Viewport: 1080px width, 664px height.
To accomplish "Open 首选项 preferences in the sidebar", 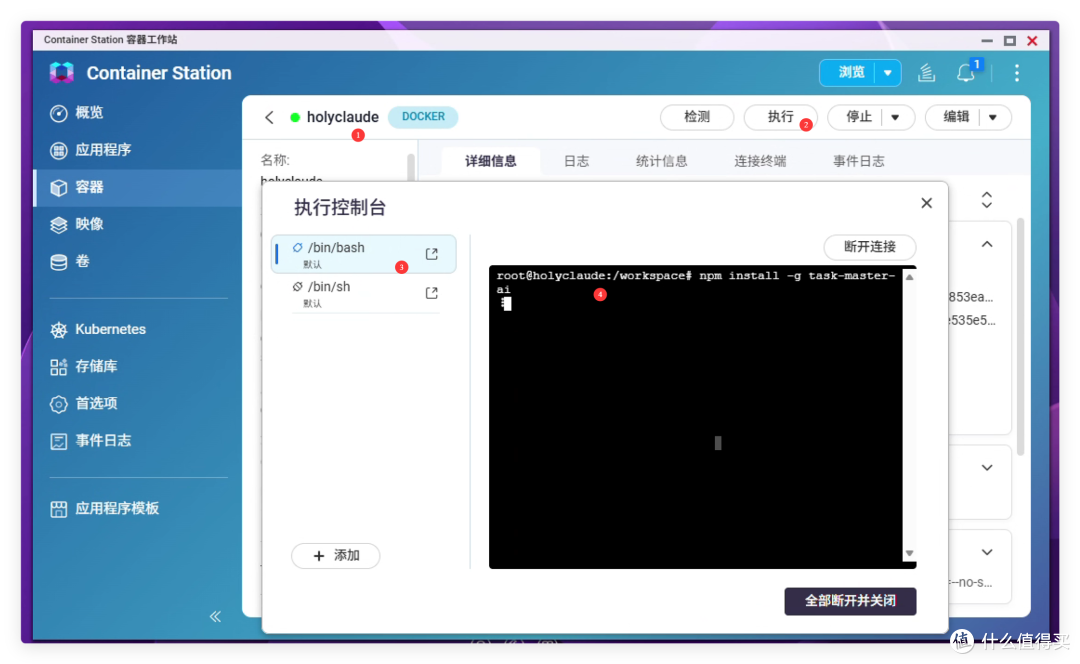I will (x=138, y=404).
